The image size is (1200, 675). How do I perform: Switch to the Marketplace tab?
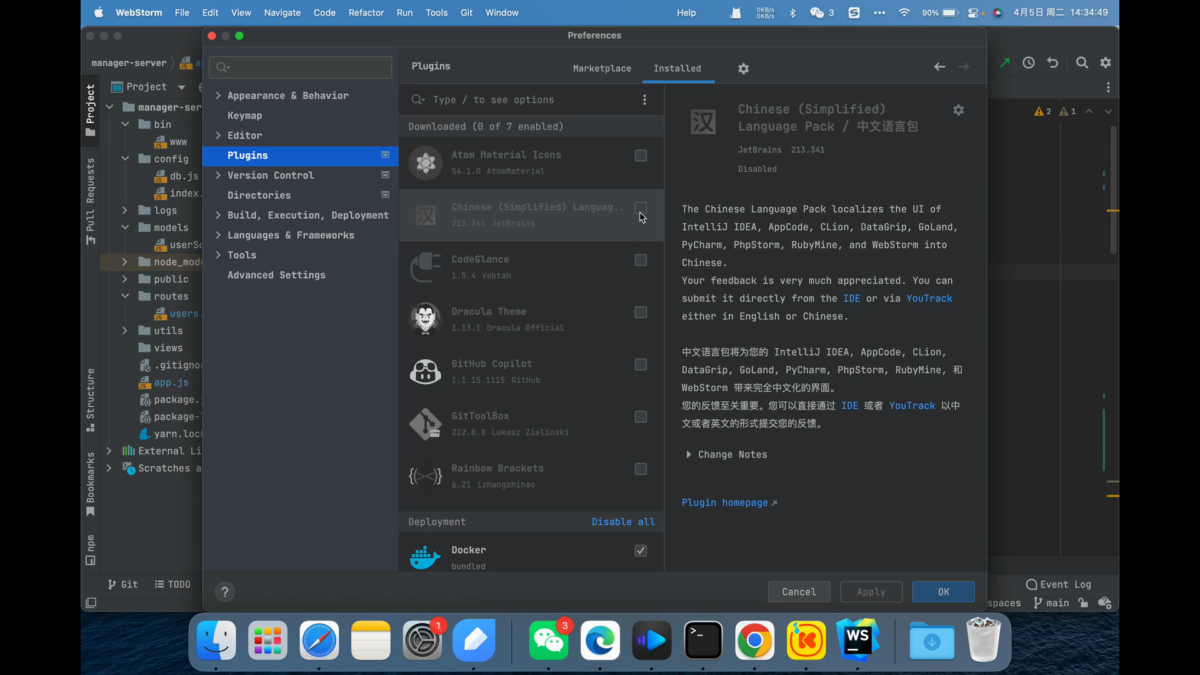[x=602, y=69]
